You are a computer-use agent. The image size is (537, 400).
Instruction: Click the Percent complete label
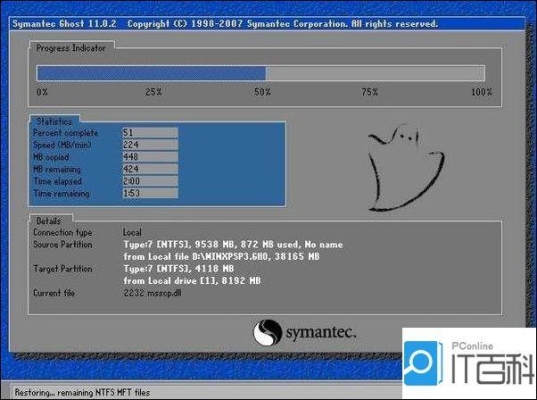[65, 133]
